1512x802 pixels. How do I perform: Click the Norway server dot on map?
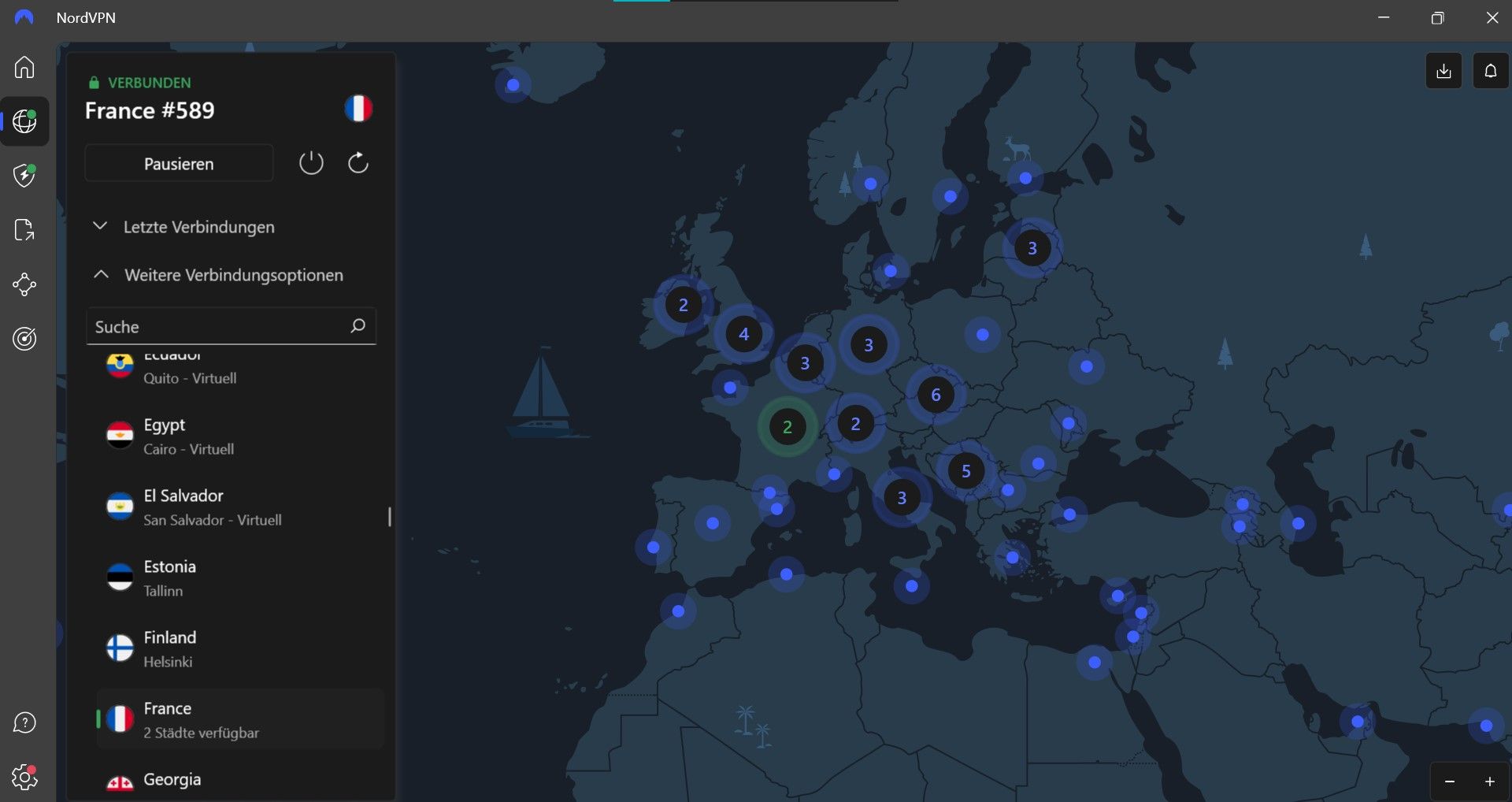(x=870, y=184)
